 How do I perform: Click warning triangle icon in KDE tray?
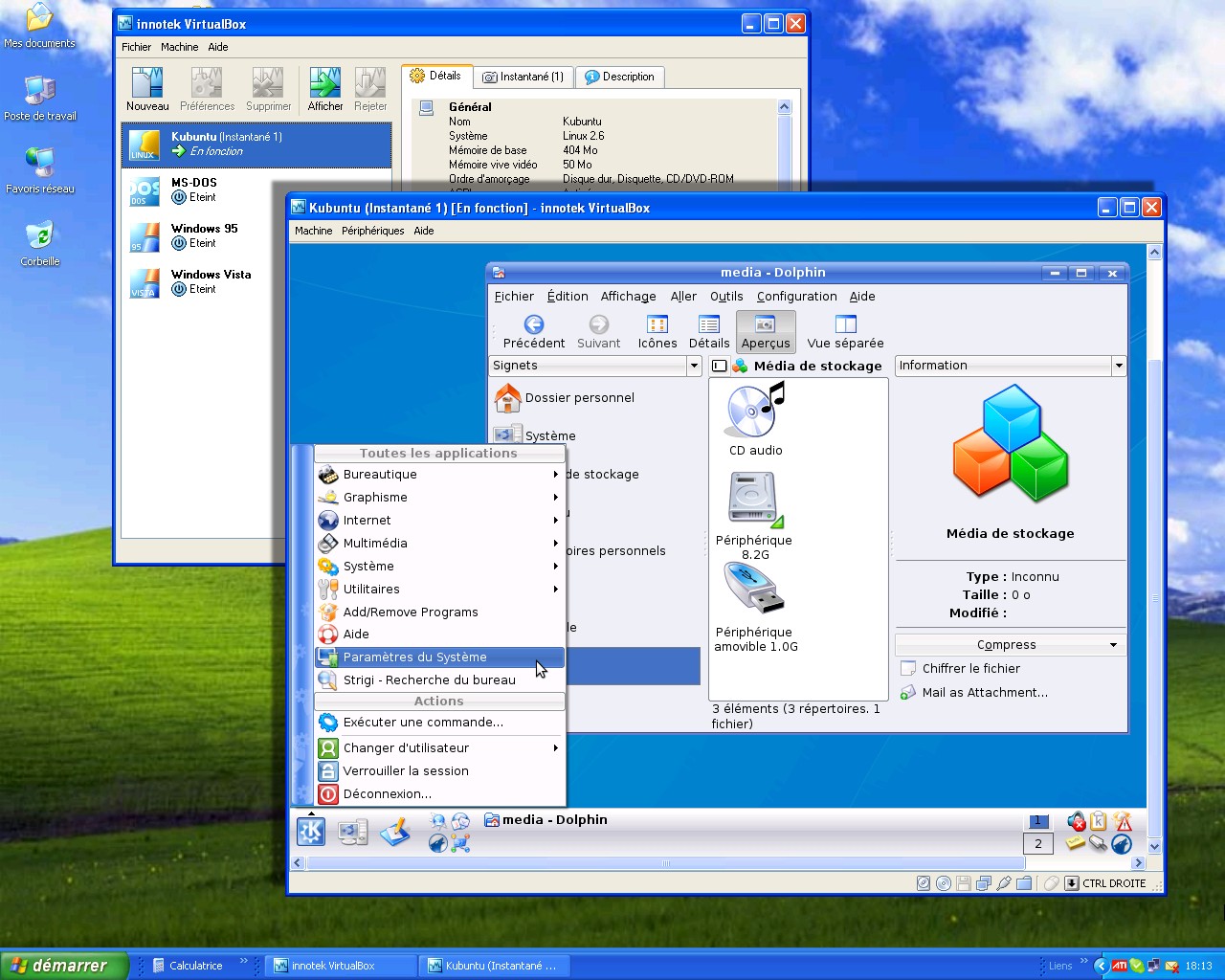tap(1123, 821)
